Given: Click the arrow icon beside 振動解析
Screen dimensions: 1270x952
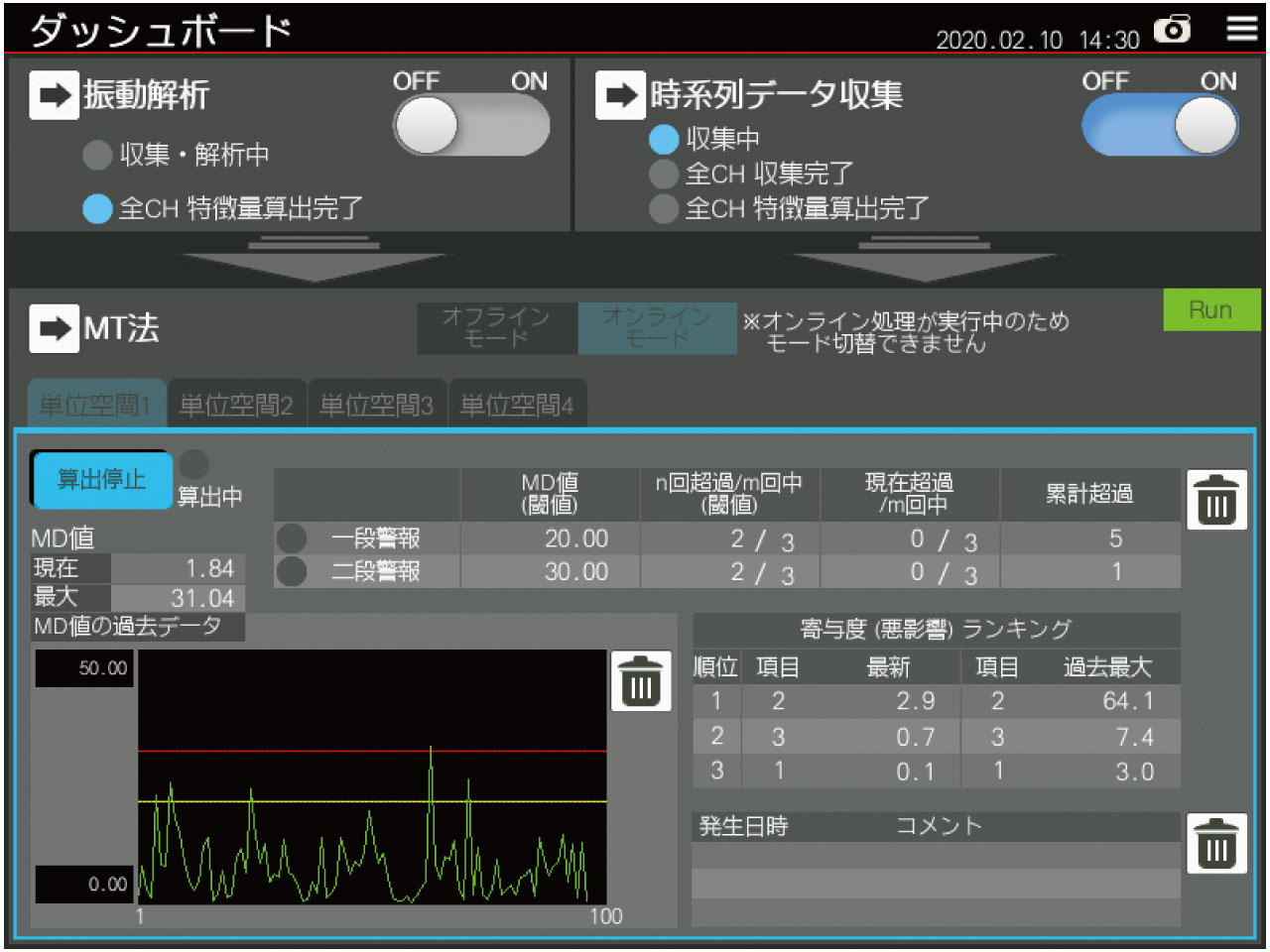Looking at the screenshot, I should [54, 95].
